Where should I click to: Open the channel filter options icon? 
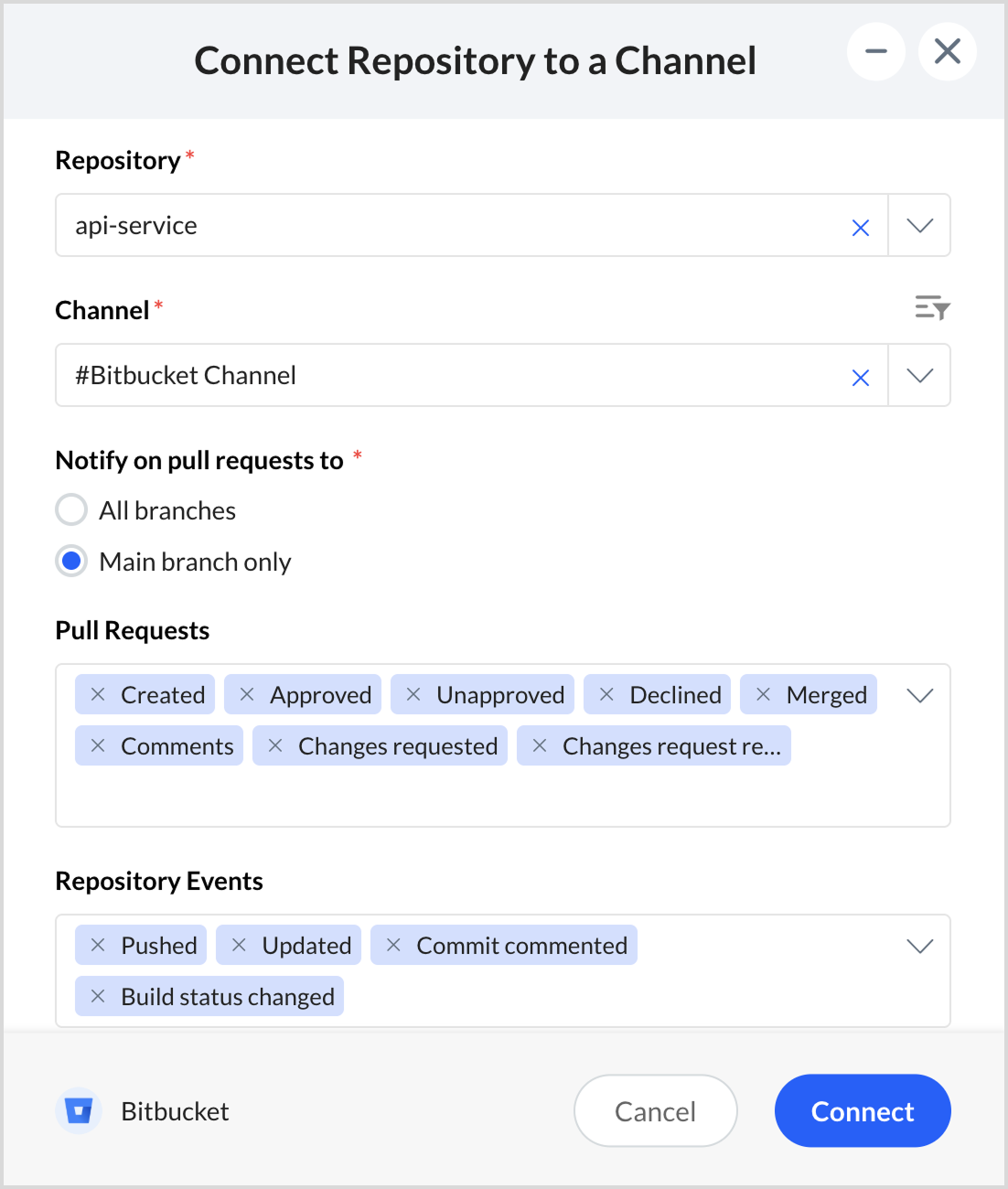tap(932, 307)
